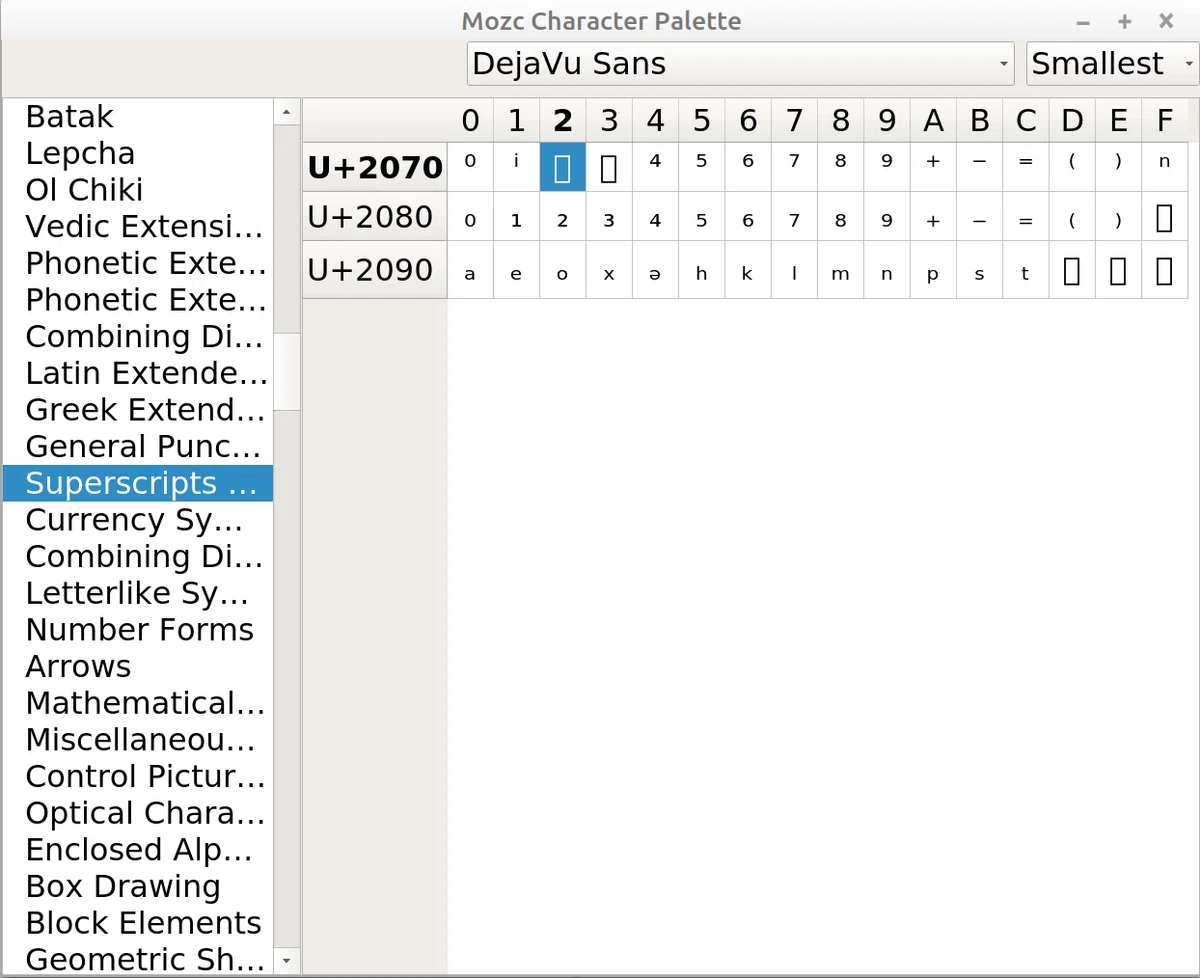
Task: Pick superscript n in row U+2070
Action: (x=1164, y=167)
